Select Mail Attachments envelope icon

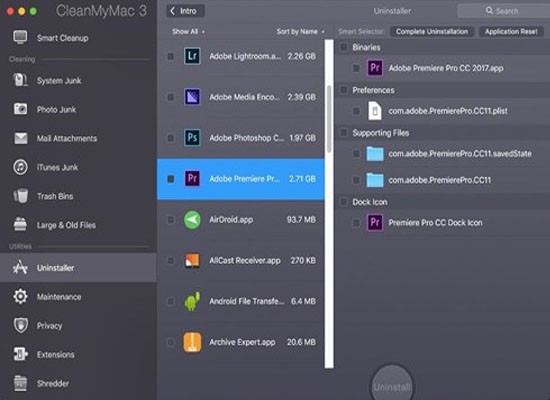point(21,138)
